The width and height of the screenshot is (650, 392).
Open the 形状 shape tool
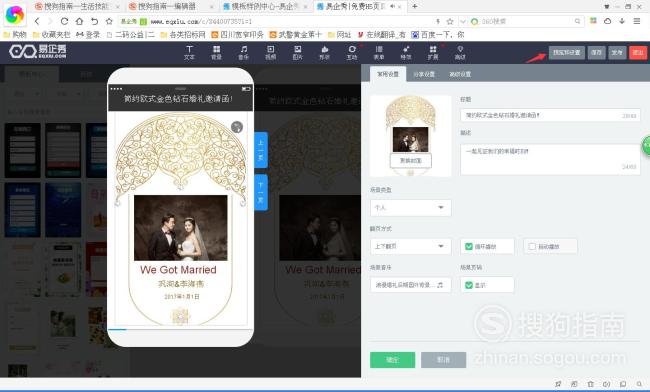[325, 53]
